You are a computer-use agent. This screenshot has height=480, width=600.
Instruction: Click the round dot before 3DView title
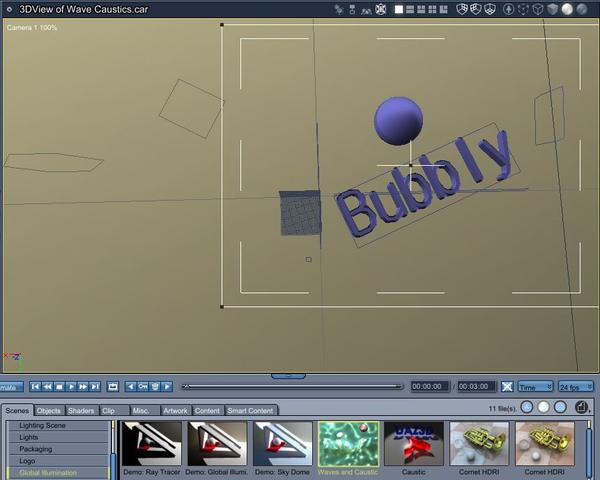[x=10, y=9]
